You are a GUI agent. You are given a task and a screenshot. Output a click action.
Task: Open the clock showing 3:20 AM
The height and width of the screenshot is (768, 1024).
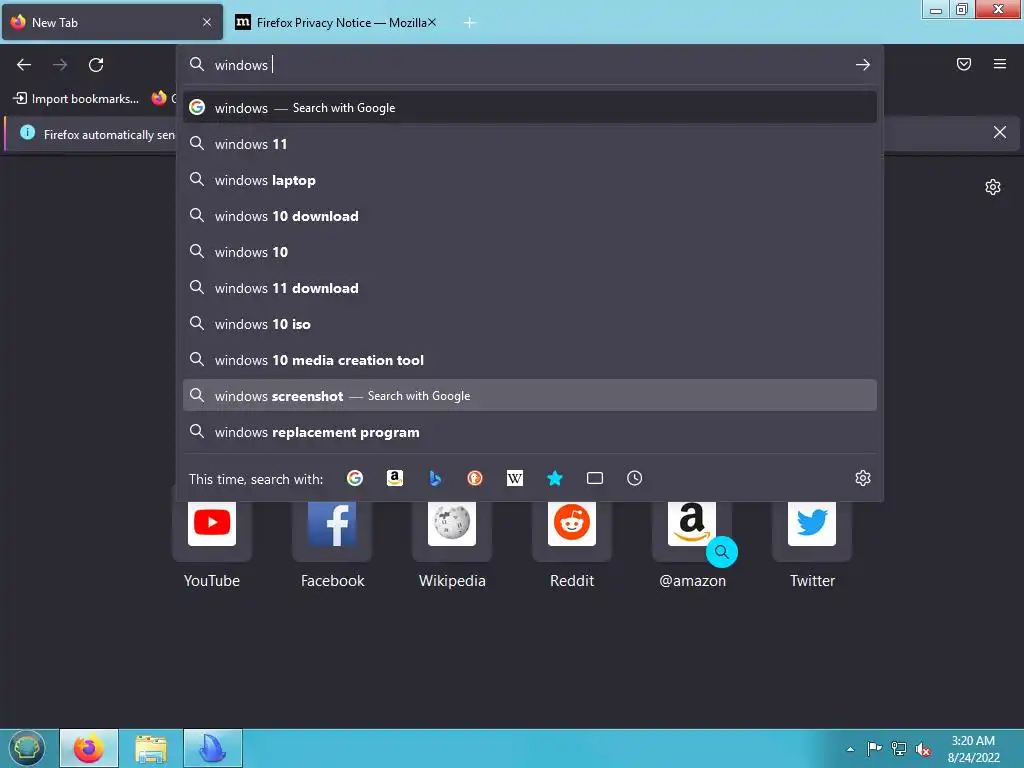(974, 749)
